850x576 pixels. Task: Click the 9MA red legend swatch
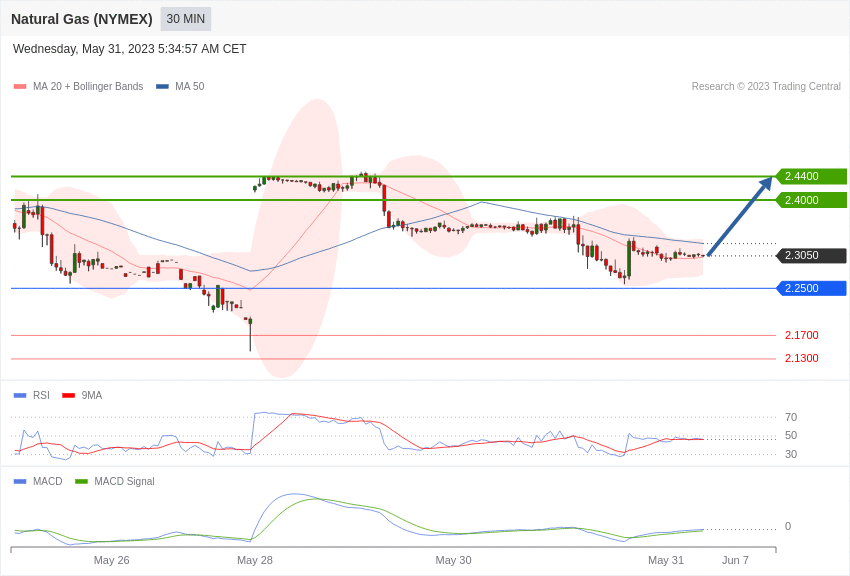pos(68,396)
